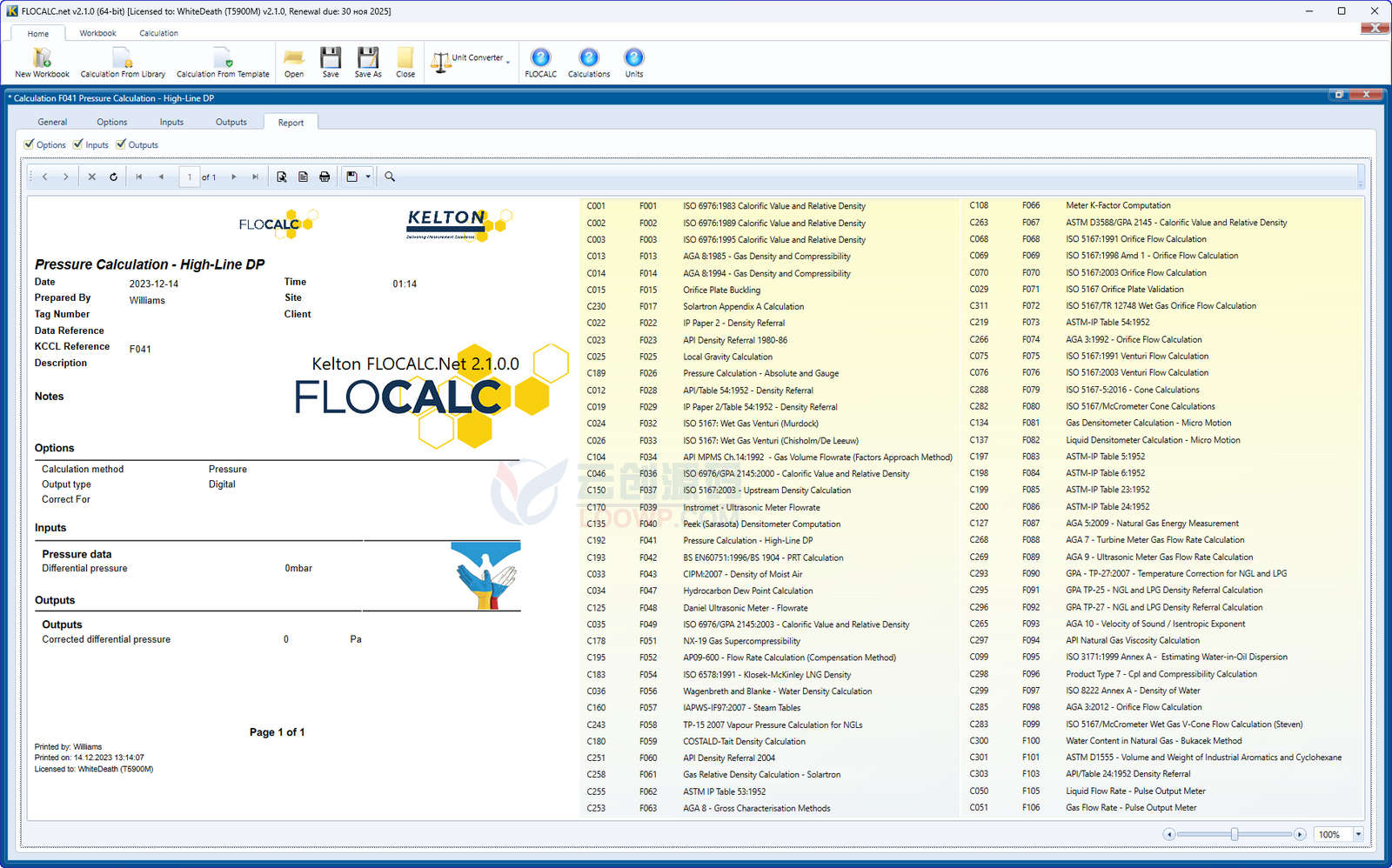Open find/search in report
The height and width of the screenshot is (868, 1392).
click(390, 177)
